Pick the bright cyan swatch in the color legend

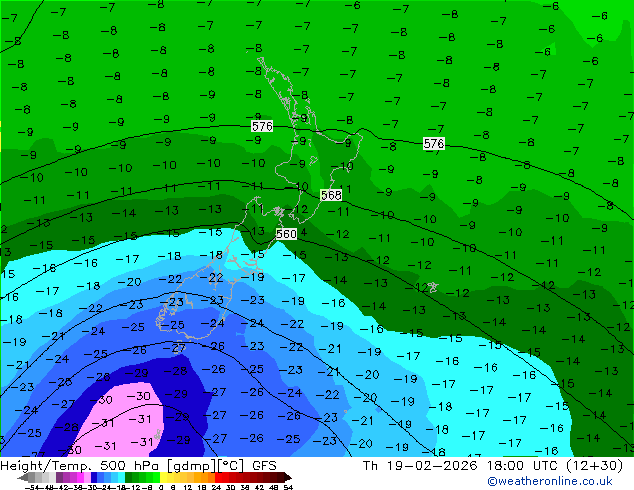[x=122, y=477]
